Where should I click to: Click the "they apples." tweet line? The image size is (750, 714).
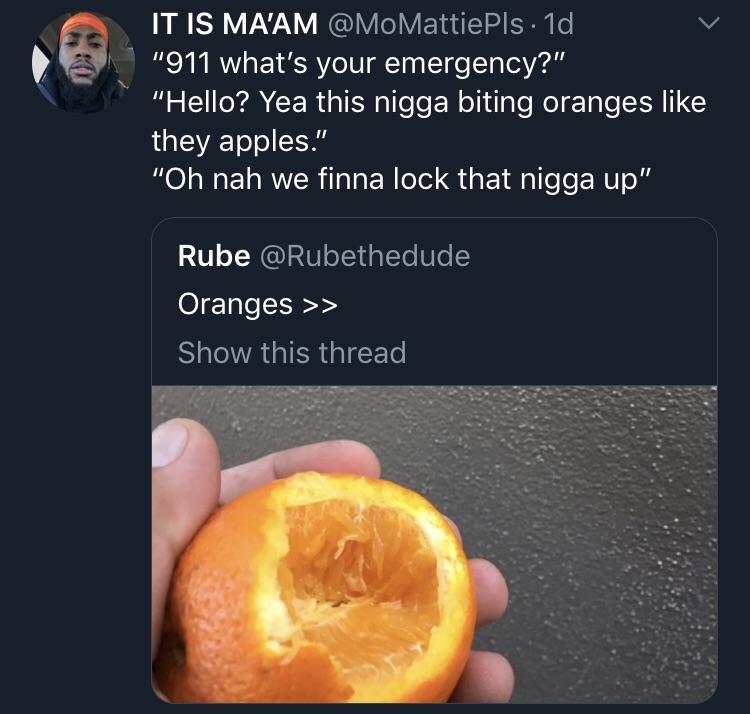coord(239,139)
